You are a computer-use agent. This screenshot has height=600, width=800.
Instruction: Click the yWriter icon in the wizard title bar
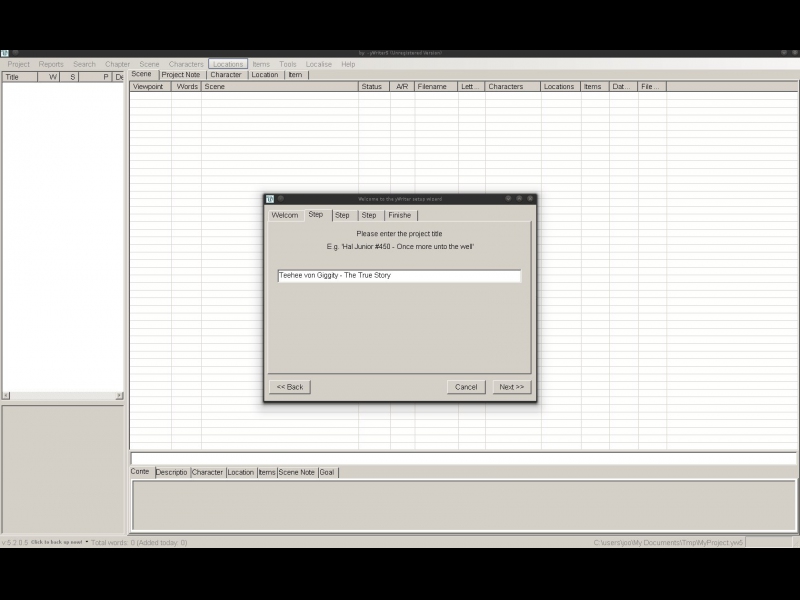tap(270, 198)
